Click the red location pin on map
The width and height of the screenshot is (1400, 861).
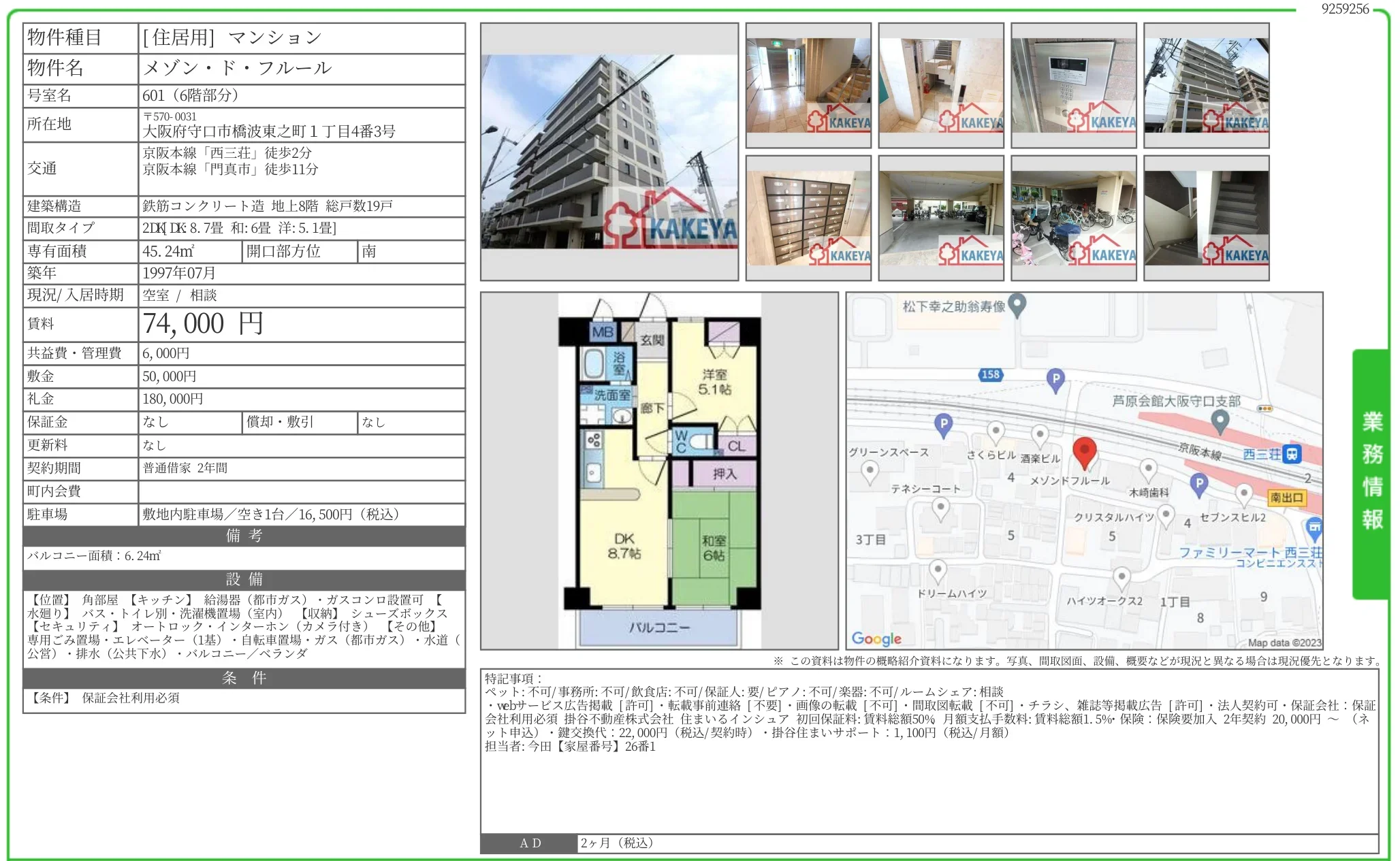pos(1084,451)
